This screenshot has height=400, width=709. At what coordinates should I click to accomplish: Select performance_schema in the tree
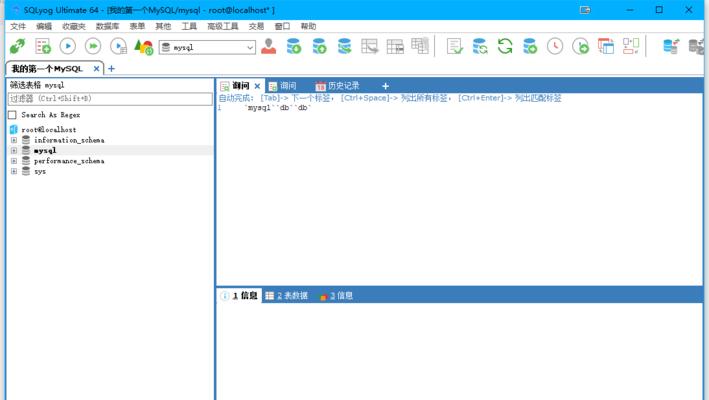(69, 161)
